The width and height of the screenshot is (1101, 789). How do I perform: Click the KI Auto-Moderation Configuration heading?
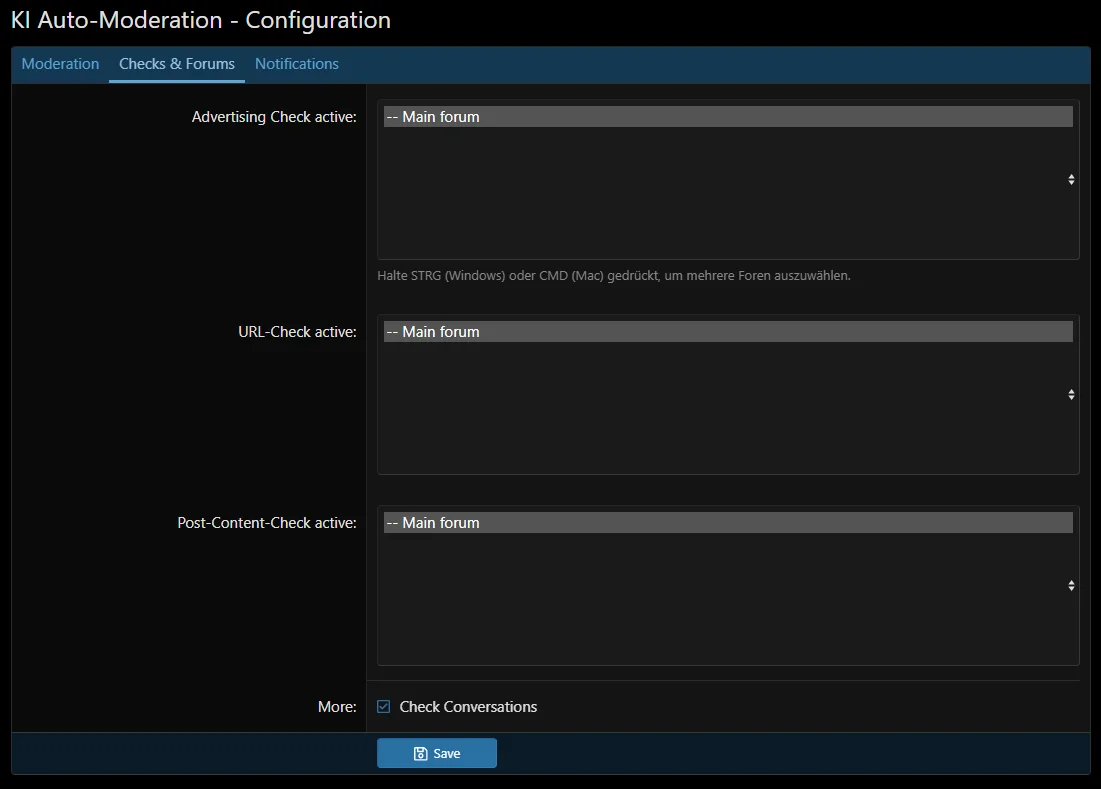pos(201,20)
